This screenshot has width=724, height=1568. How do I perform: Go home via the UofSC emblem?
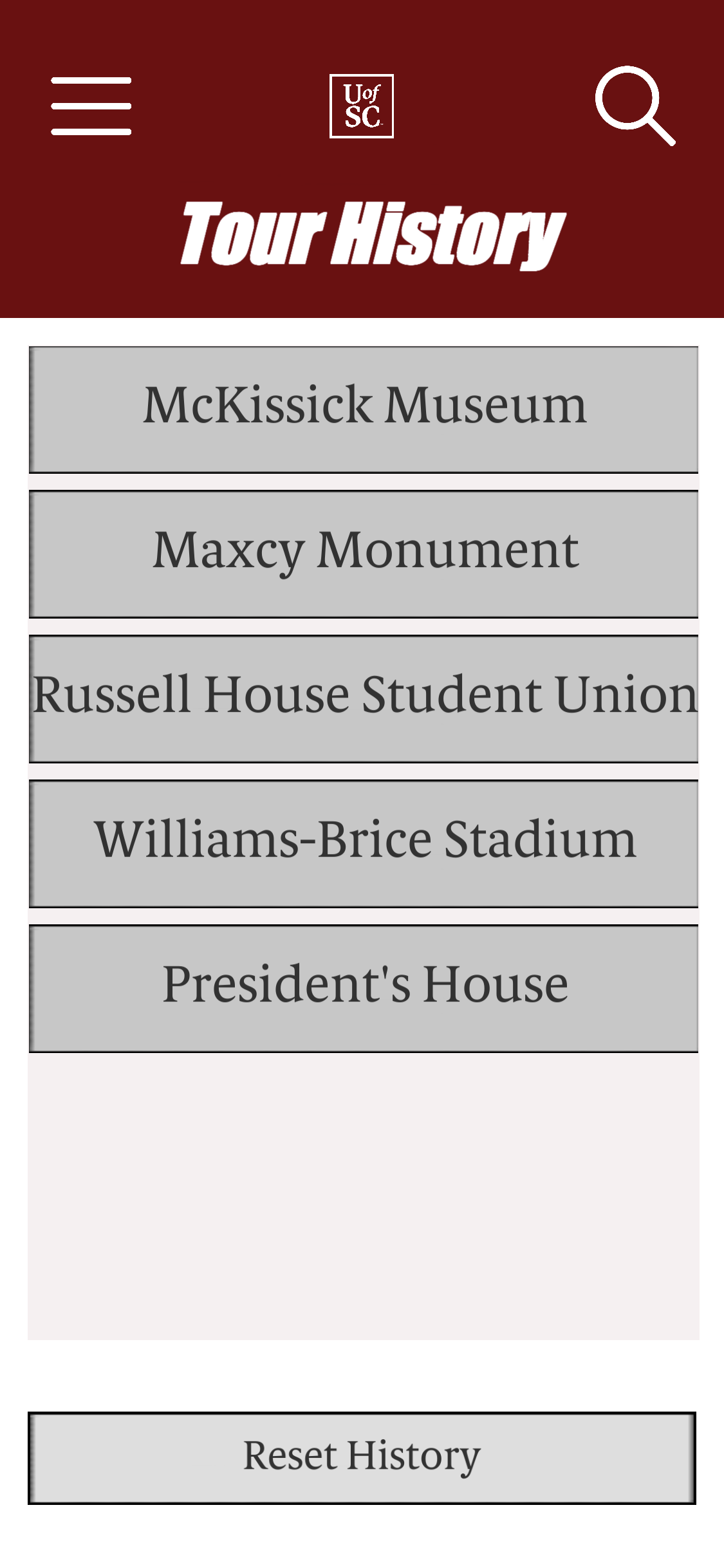(x=362, y=106)
